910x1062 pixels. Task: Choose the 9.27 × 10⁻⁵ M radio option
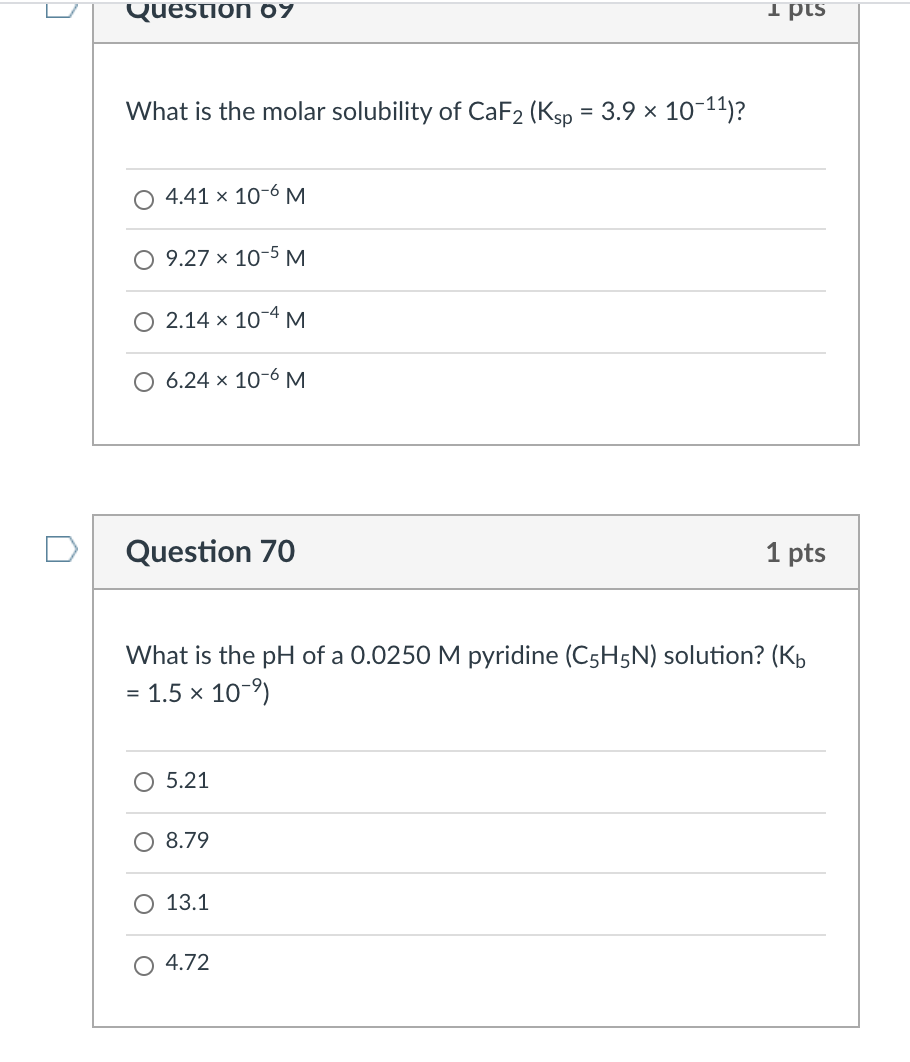pos(144,260)
